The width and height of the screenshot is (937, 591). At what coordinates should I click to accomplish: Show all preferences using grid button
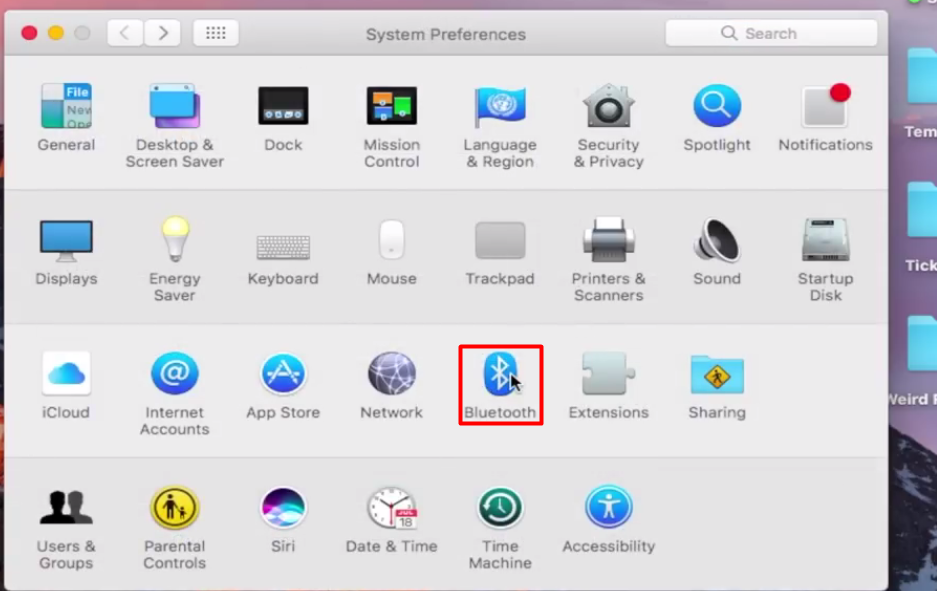[216, 33]
